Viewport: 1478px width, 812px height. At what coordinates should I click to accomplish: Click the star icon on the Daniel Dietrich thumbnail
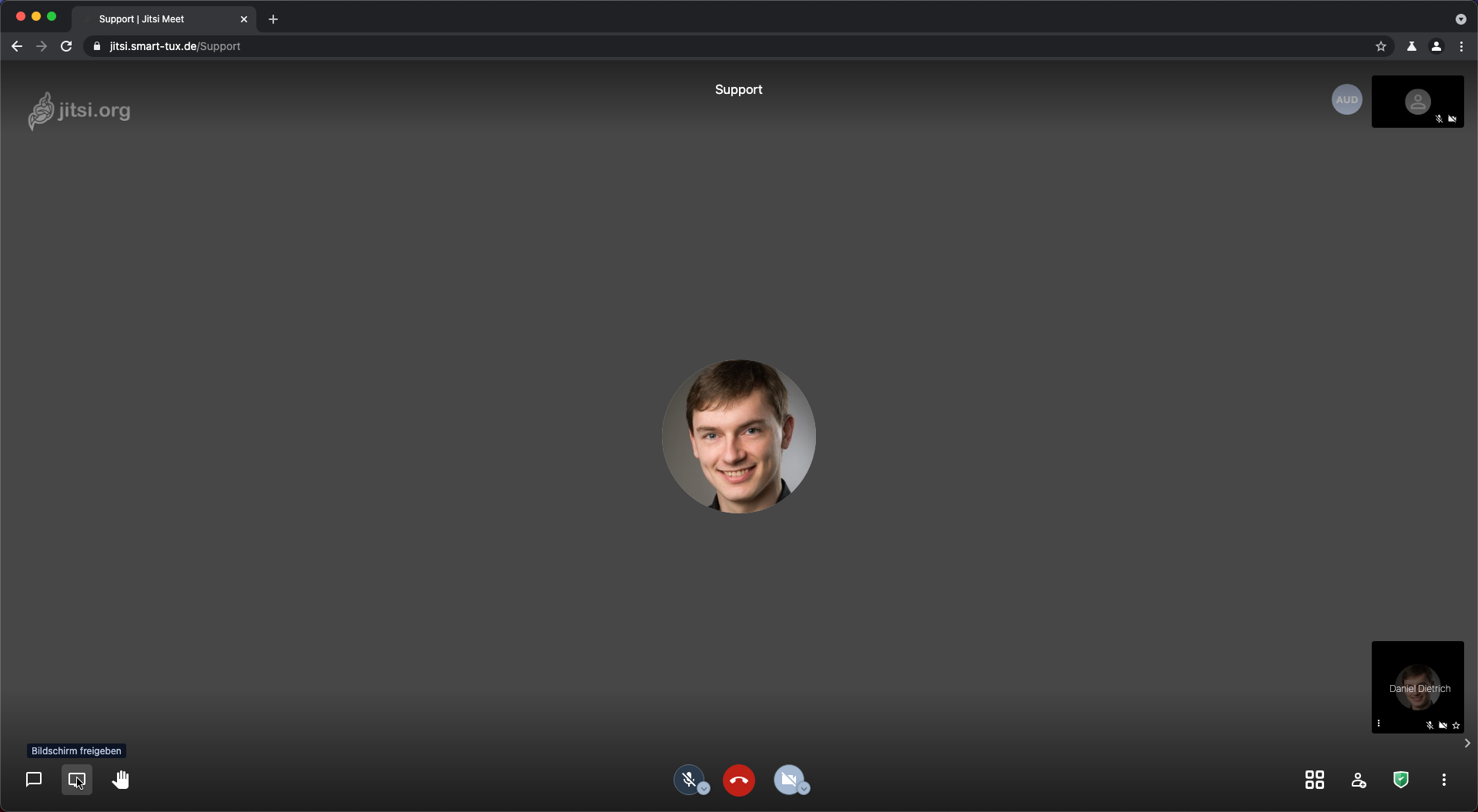pos(1456,725)
